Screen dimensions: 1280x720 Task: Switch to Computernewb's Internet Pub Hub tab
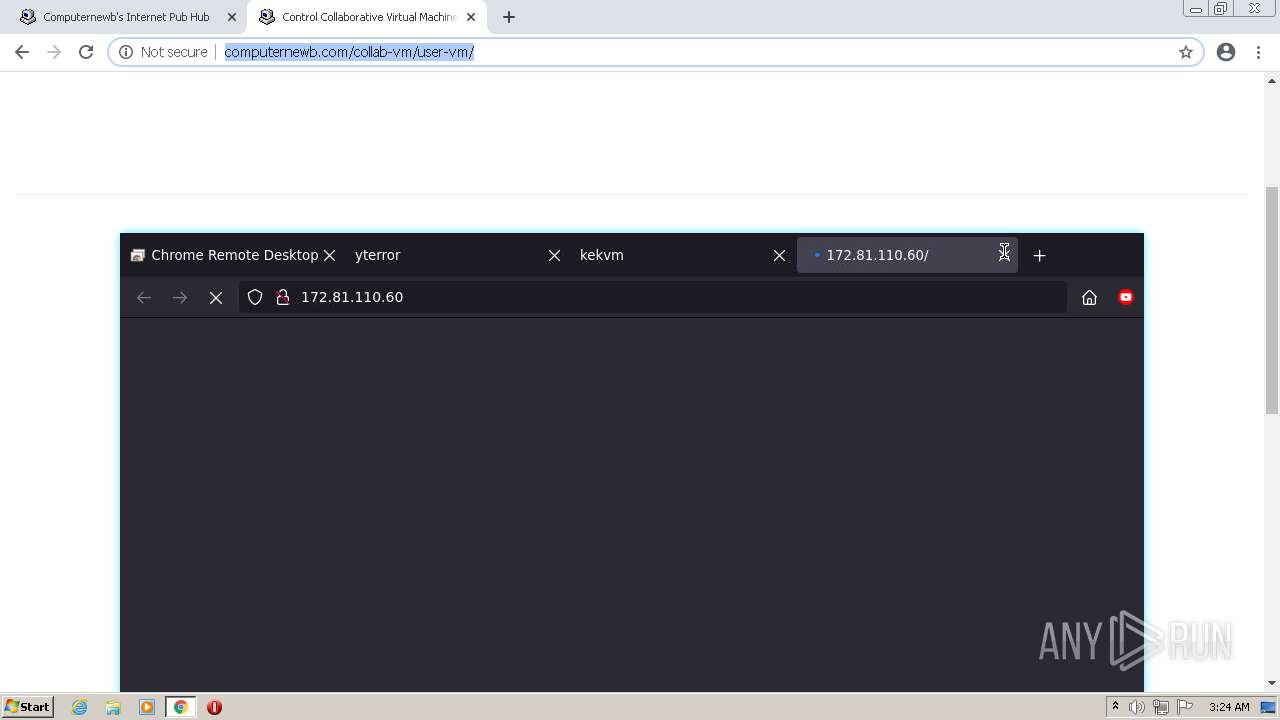click(x=126, y=17)
